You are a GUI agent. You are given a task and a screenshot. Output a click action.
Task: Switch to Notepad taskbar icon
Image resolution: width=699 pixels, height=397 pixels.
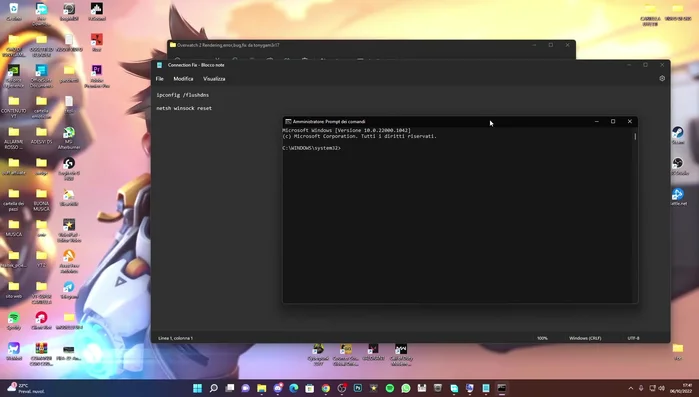[486, 388]
